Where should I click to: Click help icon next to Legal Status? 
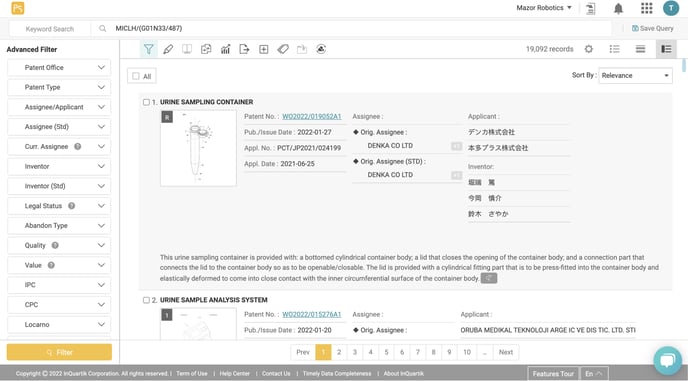72,206
